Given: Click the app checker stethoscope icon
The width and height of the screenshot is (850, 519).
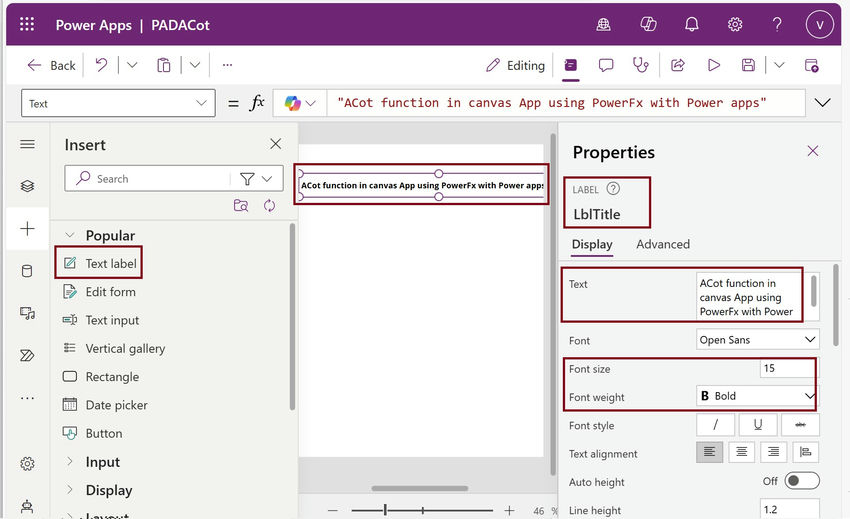Looking at the screenshot, I should 641,65.
